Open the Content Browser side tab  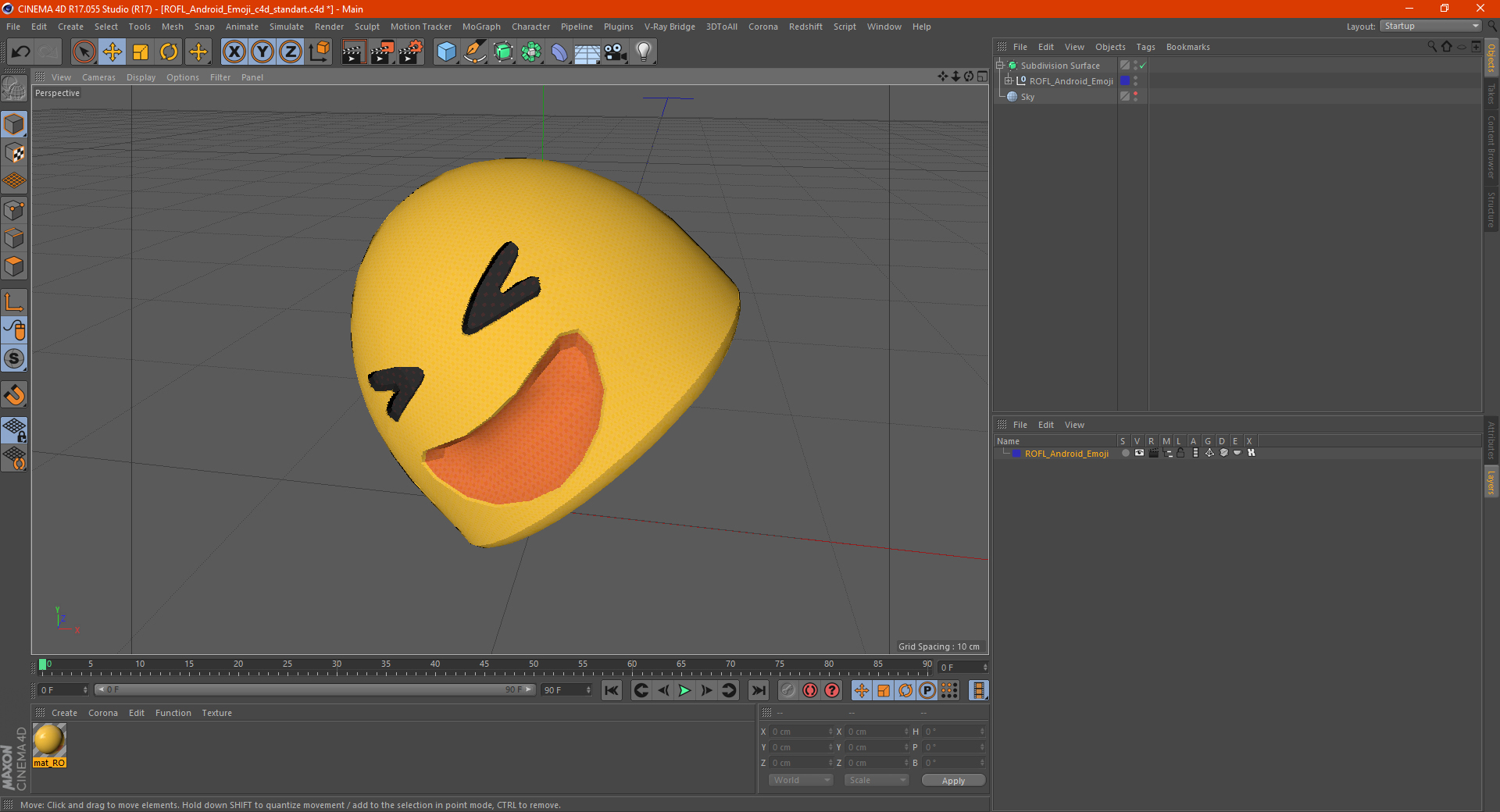click(1491, 147)
